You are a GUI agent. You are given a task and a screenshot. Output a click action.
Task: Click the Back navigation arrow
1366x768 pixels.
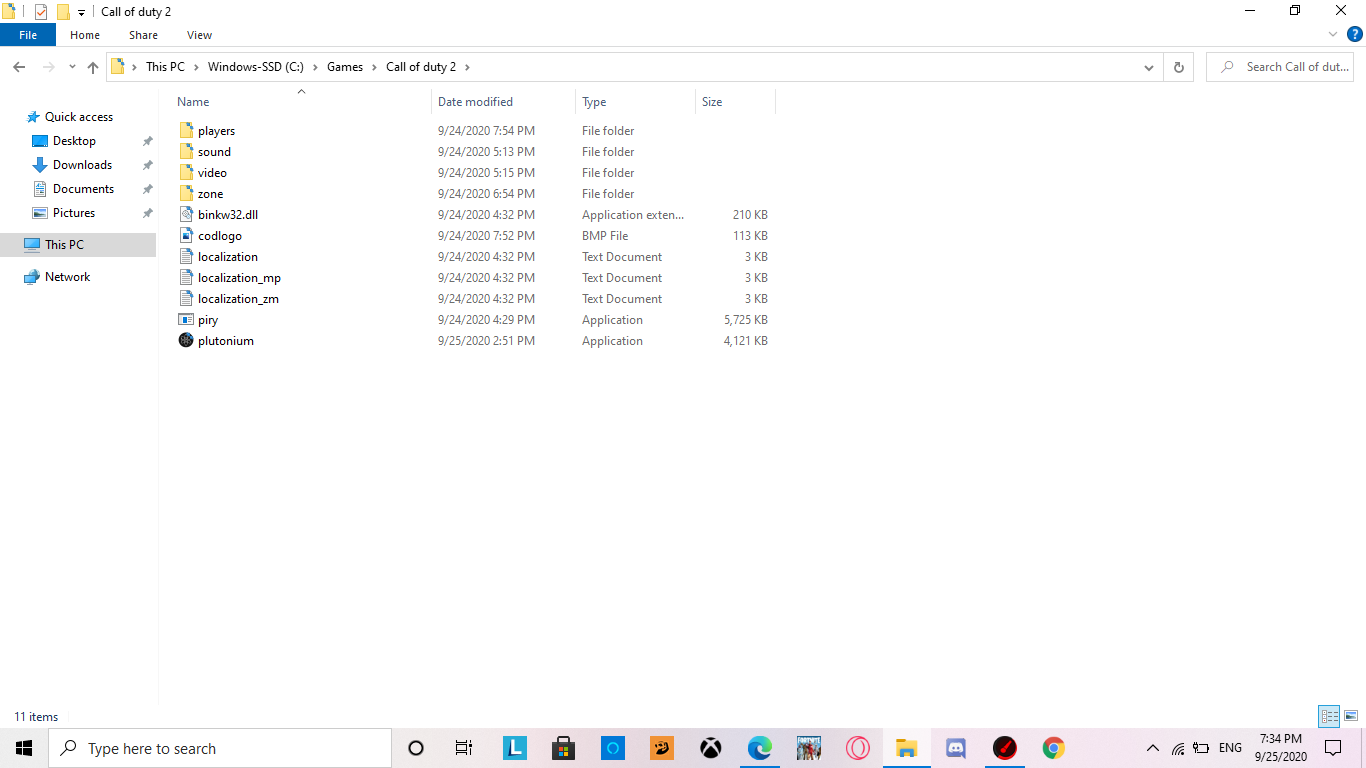click(x=19, y=67)
